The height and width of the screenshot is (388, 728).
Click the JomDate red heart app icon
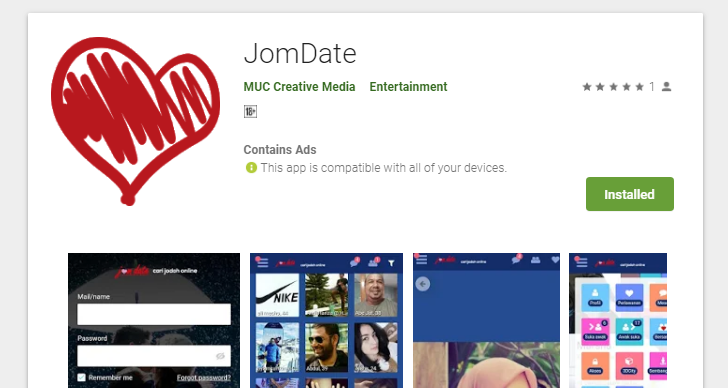tap(135, 121)
